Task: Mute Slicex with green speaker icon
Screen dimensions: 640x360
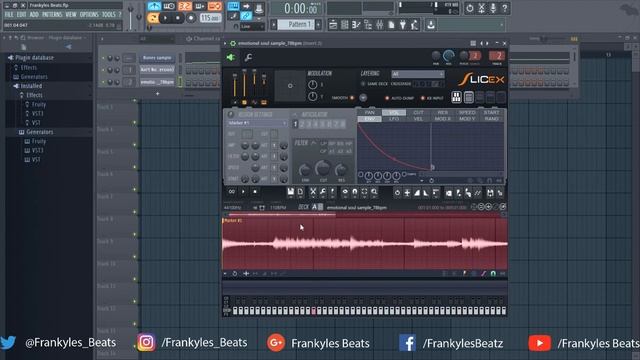Action: click(231, 58)
